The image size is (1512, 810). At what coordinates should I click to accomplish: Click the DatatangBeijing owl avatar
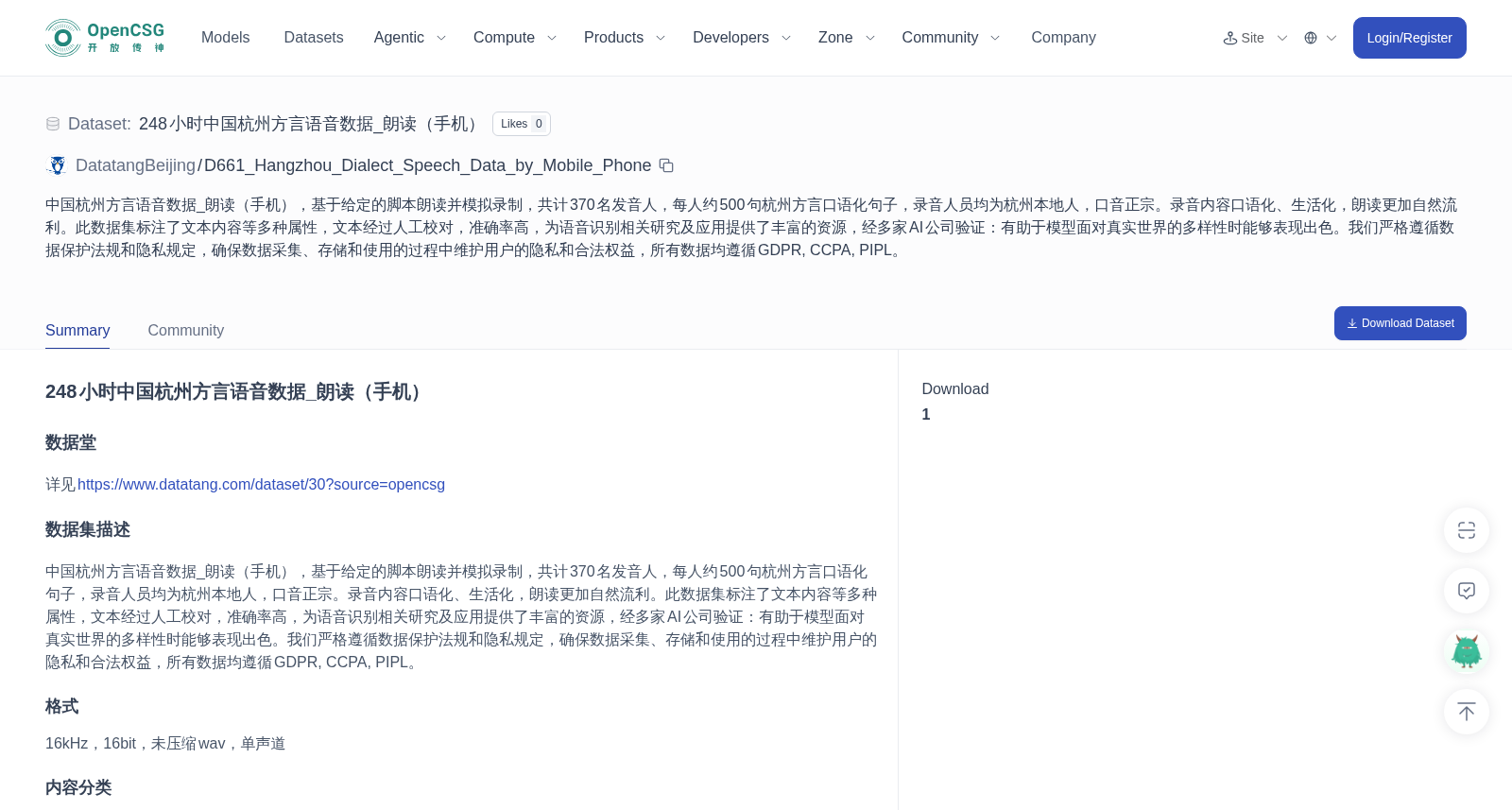click(57, 165)
